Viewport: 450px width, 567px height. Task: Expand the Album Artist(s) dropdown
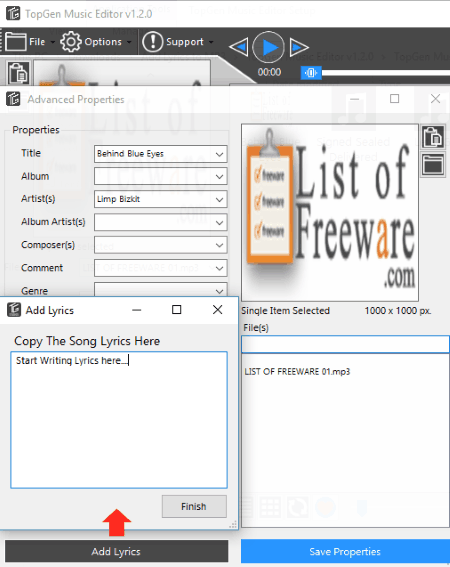[219, 222]
